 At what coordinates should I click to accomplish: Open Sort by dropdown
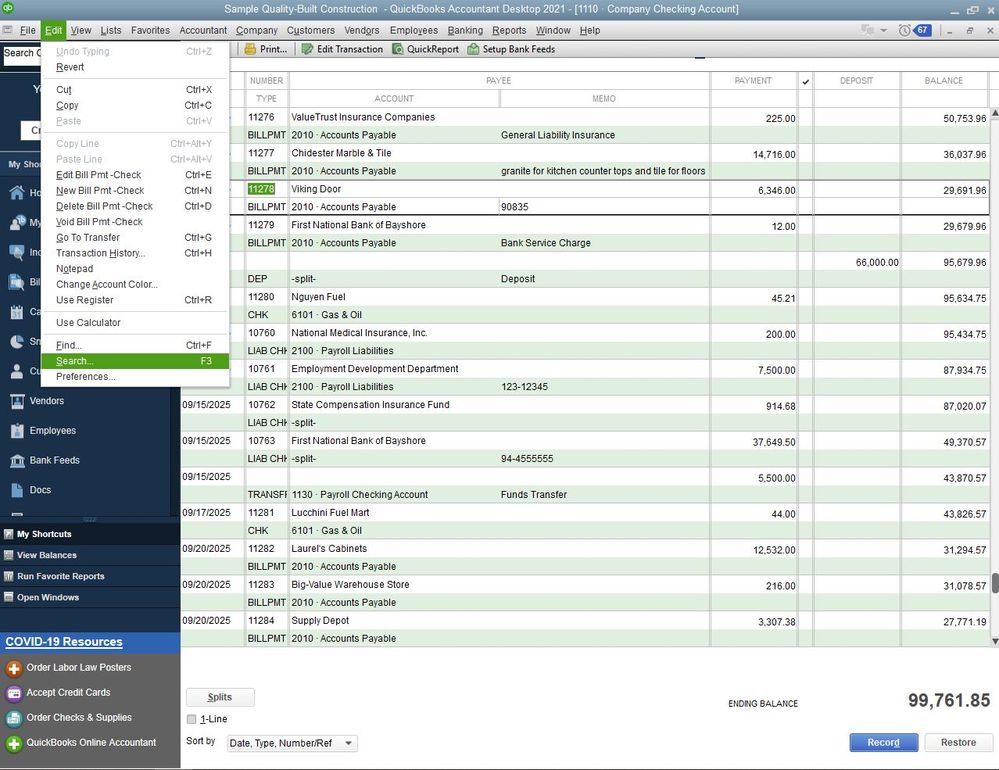click(x=292, y=743)
